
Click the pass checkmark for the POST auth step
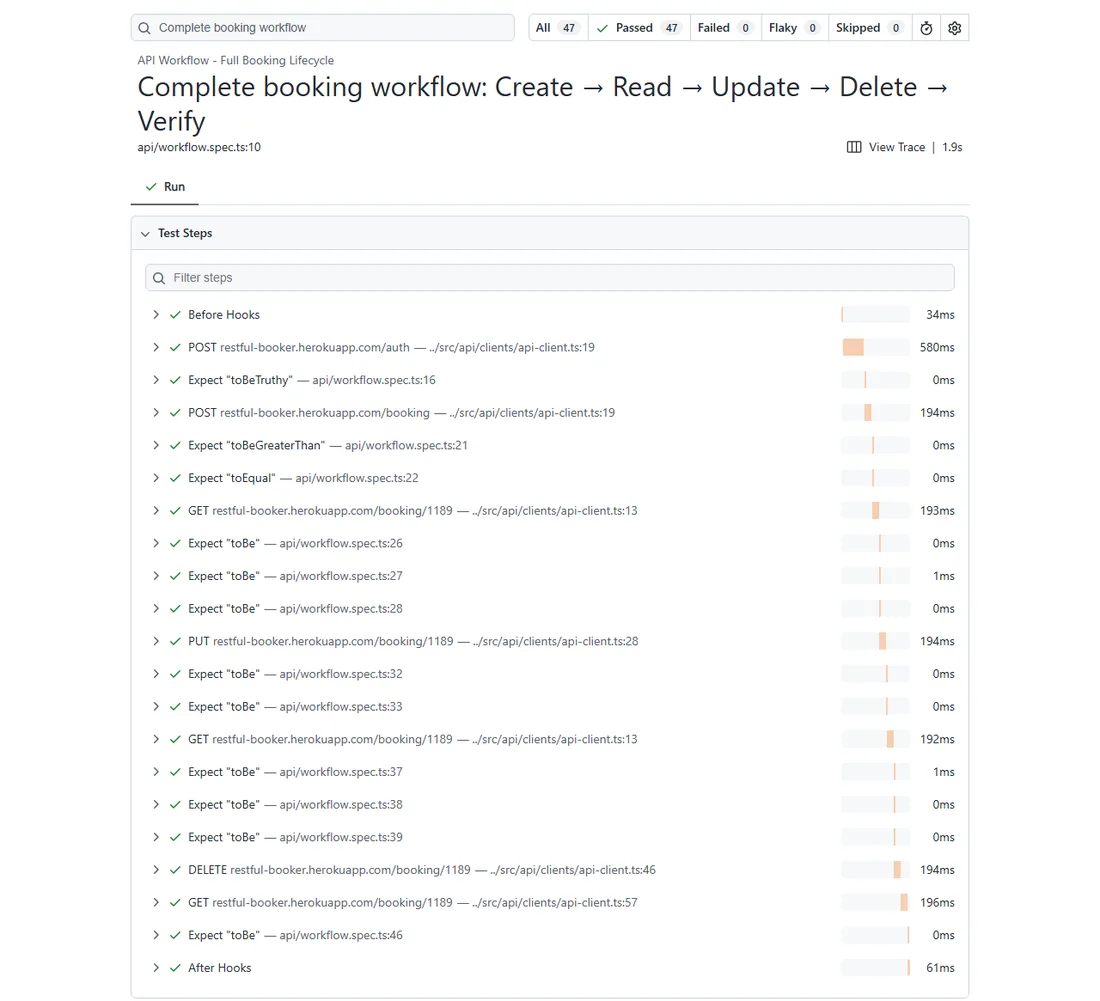(175, 347)
